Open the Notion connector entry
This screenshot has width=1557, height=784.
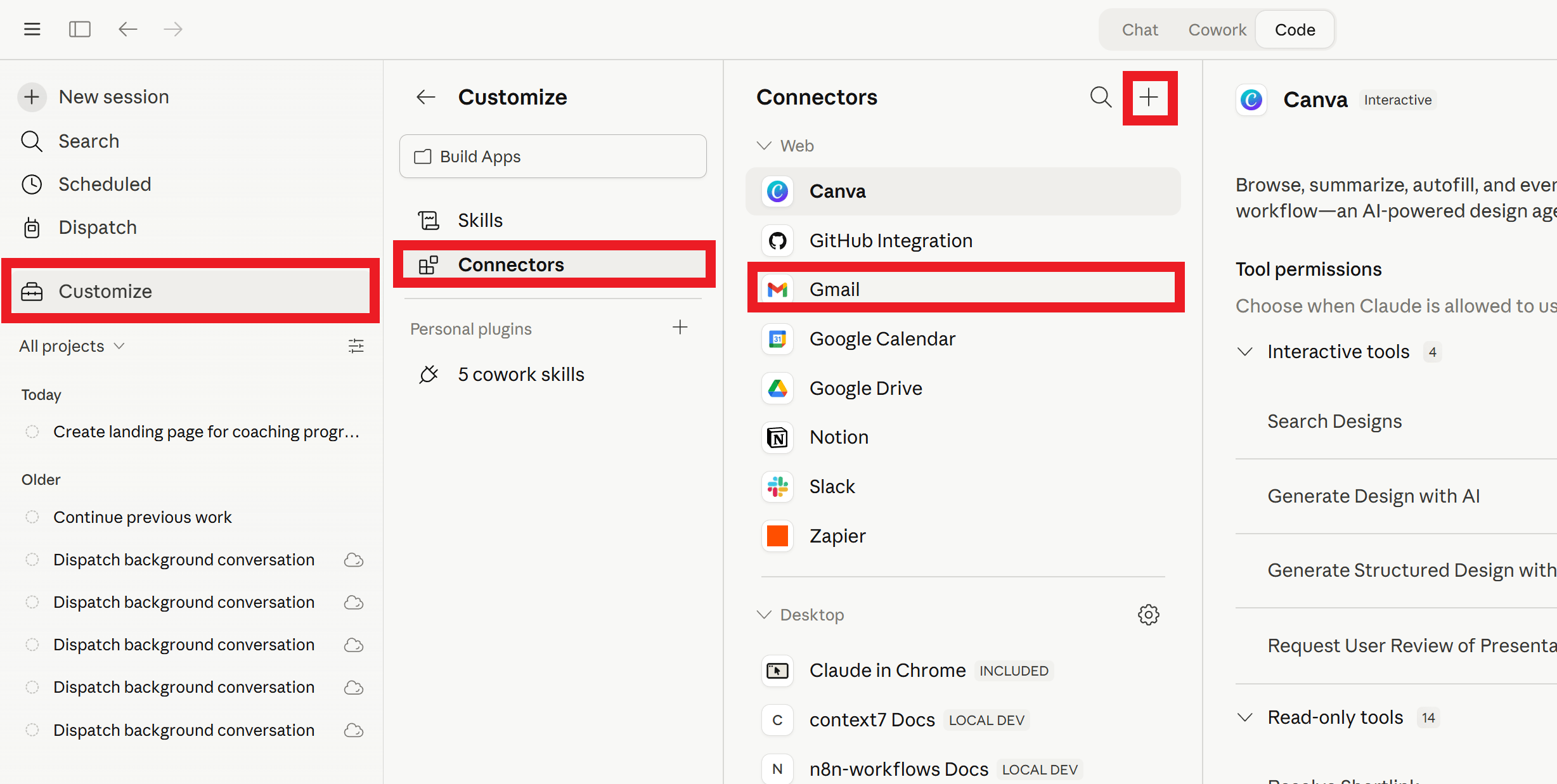click(839, 437)
